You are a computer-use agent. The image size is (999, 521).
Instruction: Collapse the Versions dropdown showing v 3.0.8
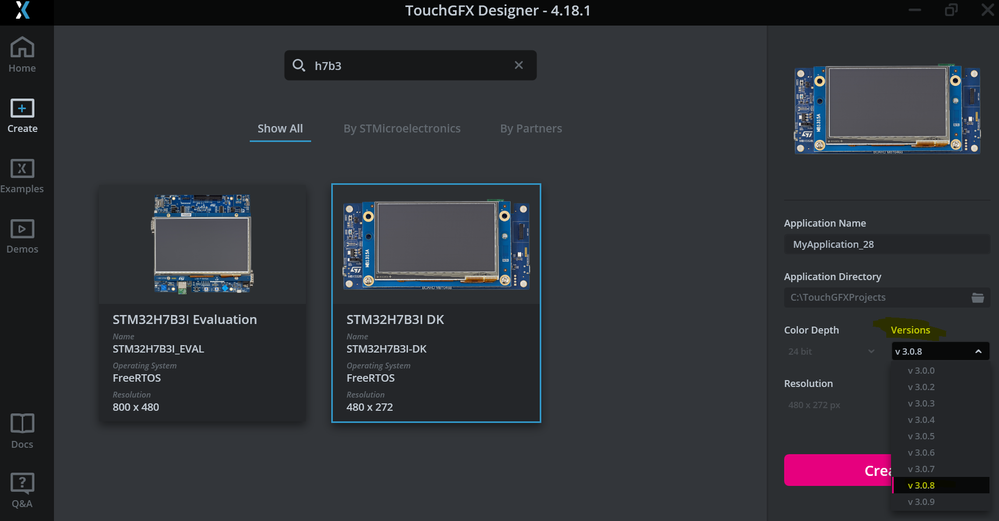940,352
